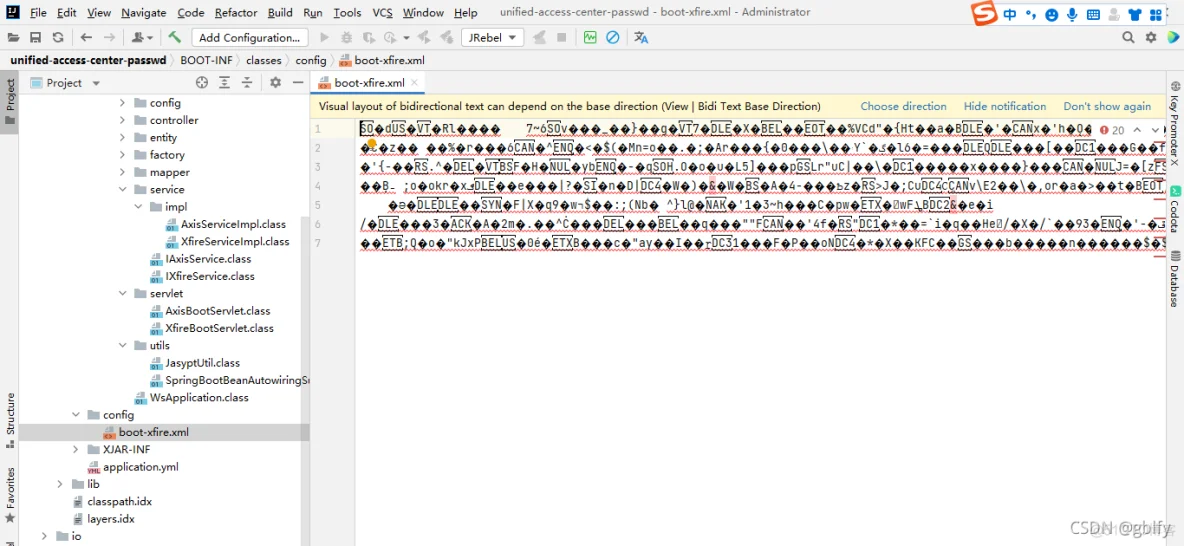This screenshot has height=546, width=1184.
Task: Click the Translate toolbar icon
Action: [x=641, y=37]
